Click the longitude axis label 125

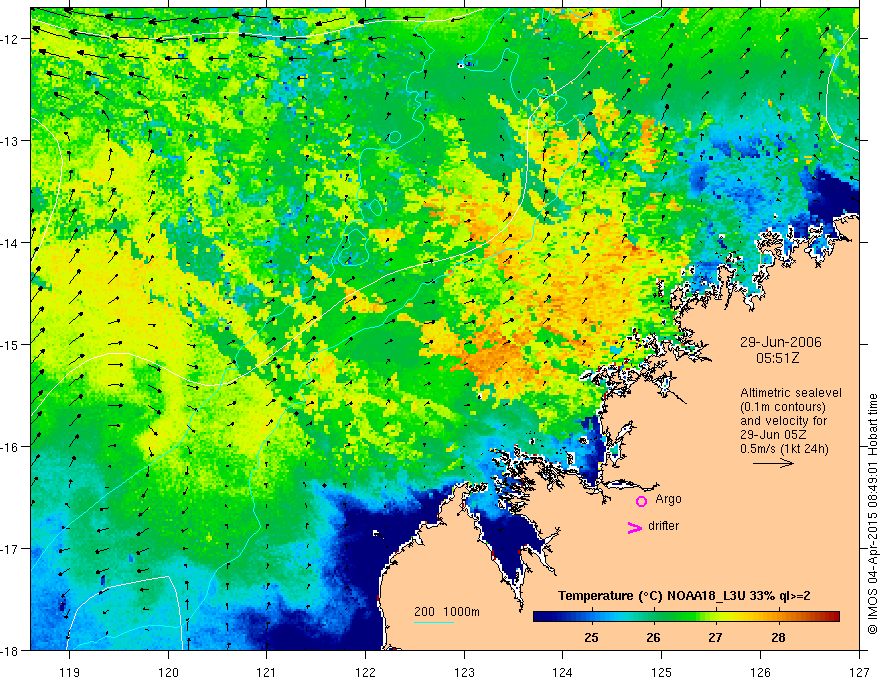[x=662, y=672]
